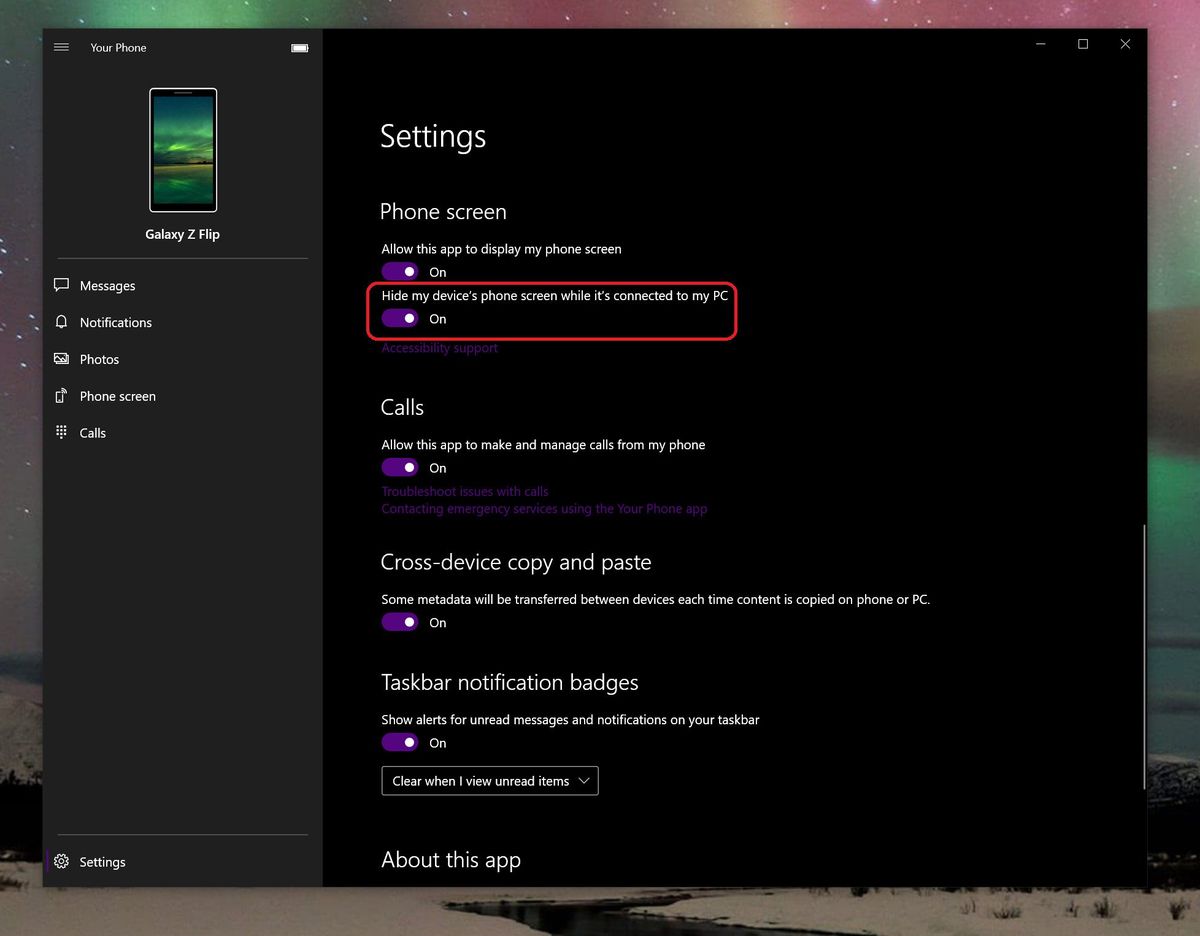The height and width of the screenshot is (936, 1200).
Task: Open Accessibility support link
Action: click(x=439, y=347)
